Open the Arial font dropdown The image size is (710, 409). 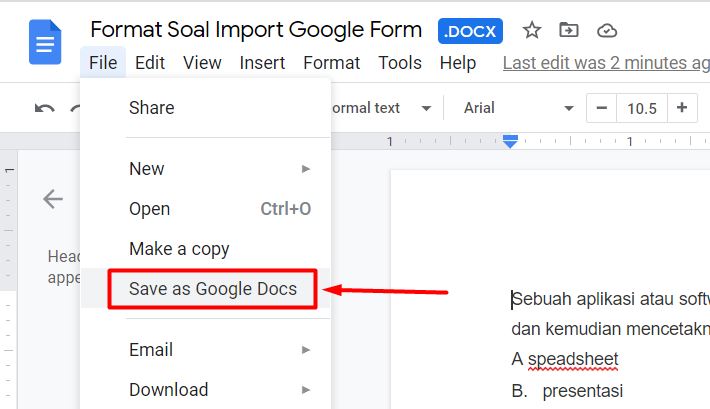click(x=518, y=108)
